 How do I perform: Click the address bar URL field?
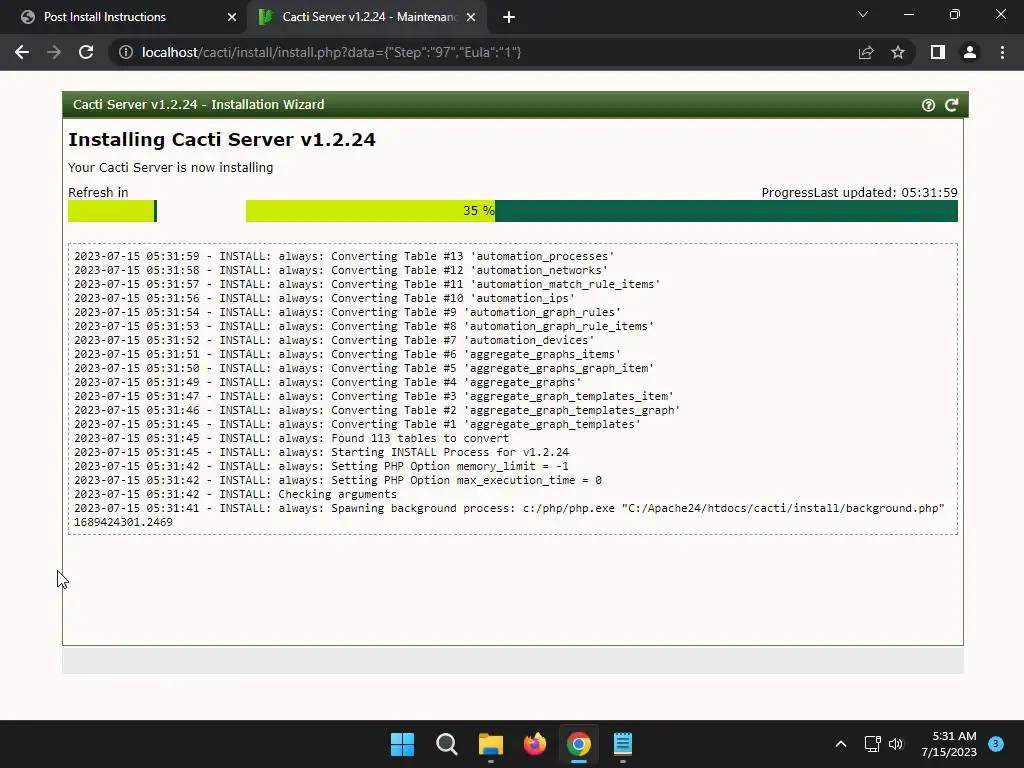click(483, 52)
